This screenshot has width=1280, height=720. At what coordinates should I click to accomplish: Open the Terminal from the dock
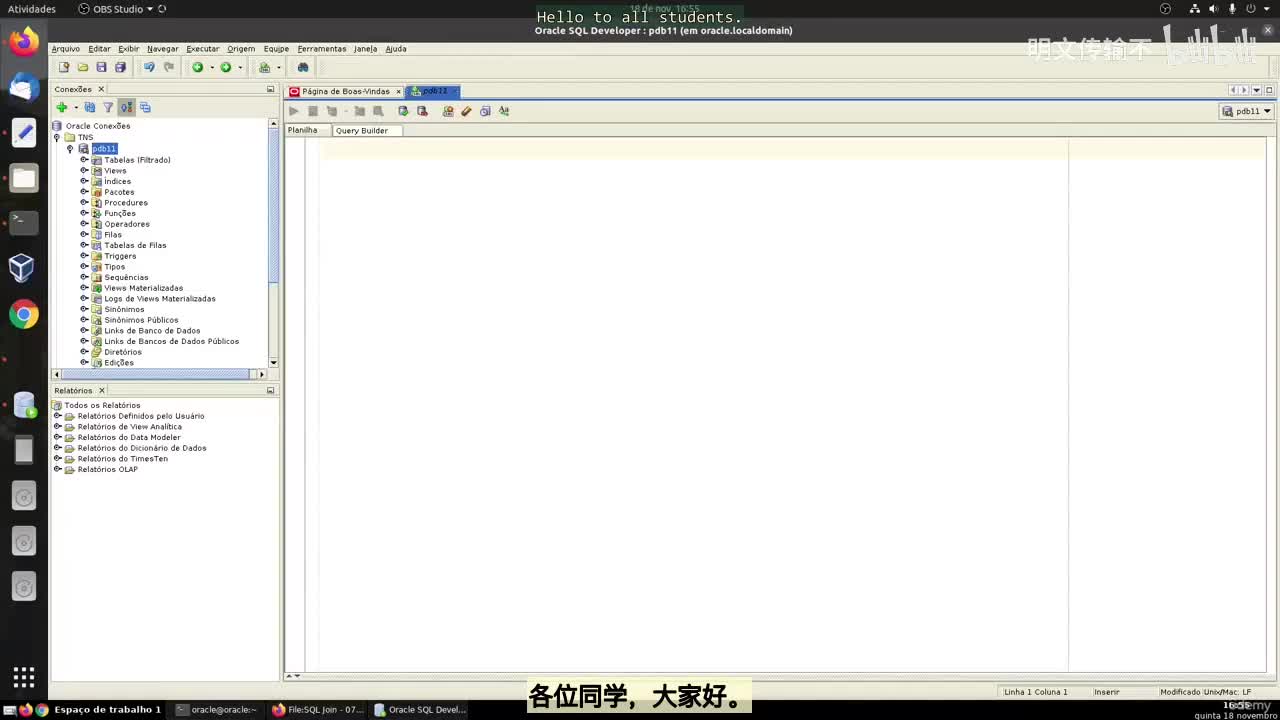(24, 222)
